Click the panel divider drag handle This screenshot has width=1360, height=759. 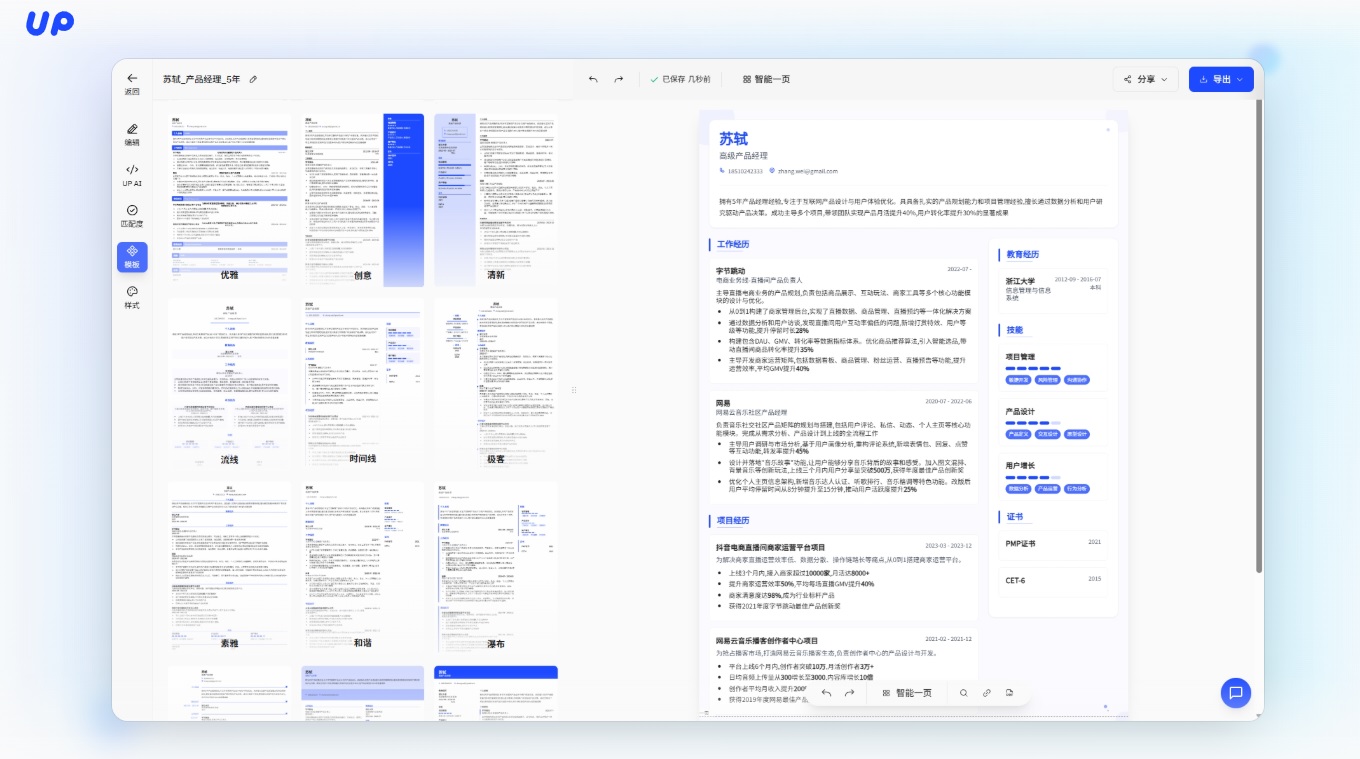(574, 390)
